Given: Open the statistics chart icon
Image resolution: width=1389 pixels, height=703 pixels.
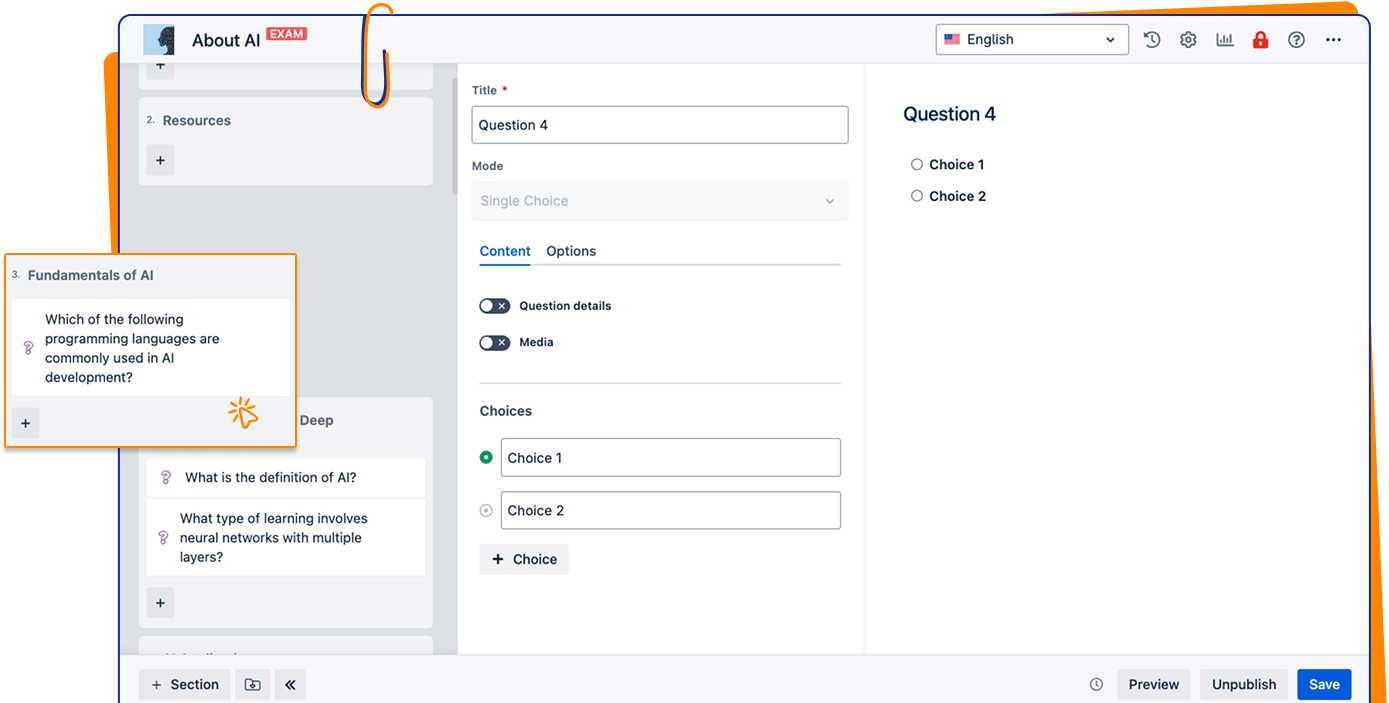Looking at the screenshot, I should click(x=1224, y=40).
